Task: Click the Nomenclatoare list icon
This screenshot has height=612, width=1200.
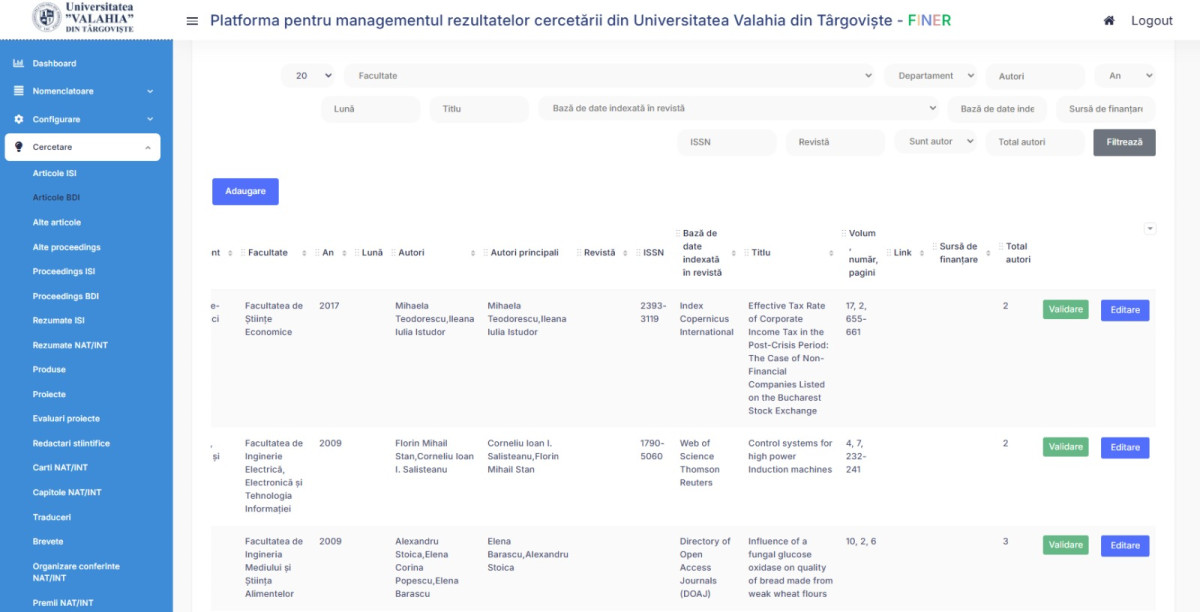Action: 18,91
